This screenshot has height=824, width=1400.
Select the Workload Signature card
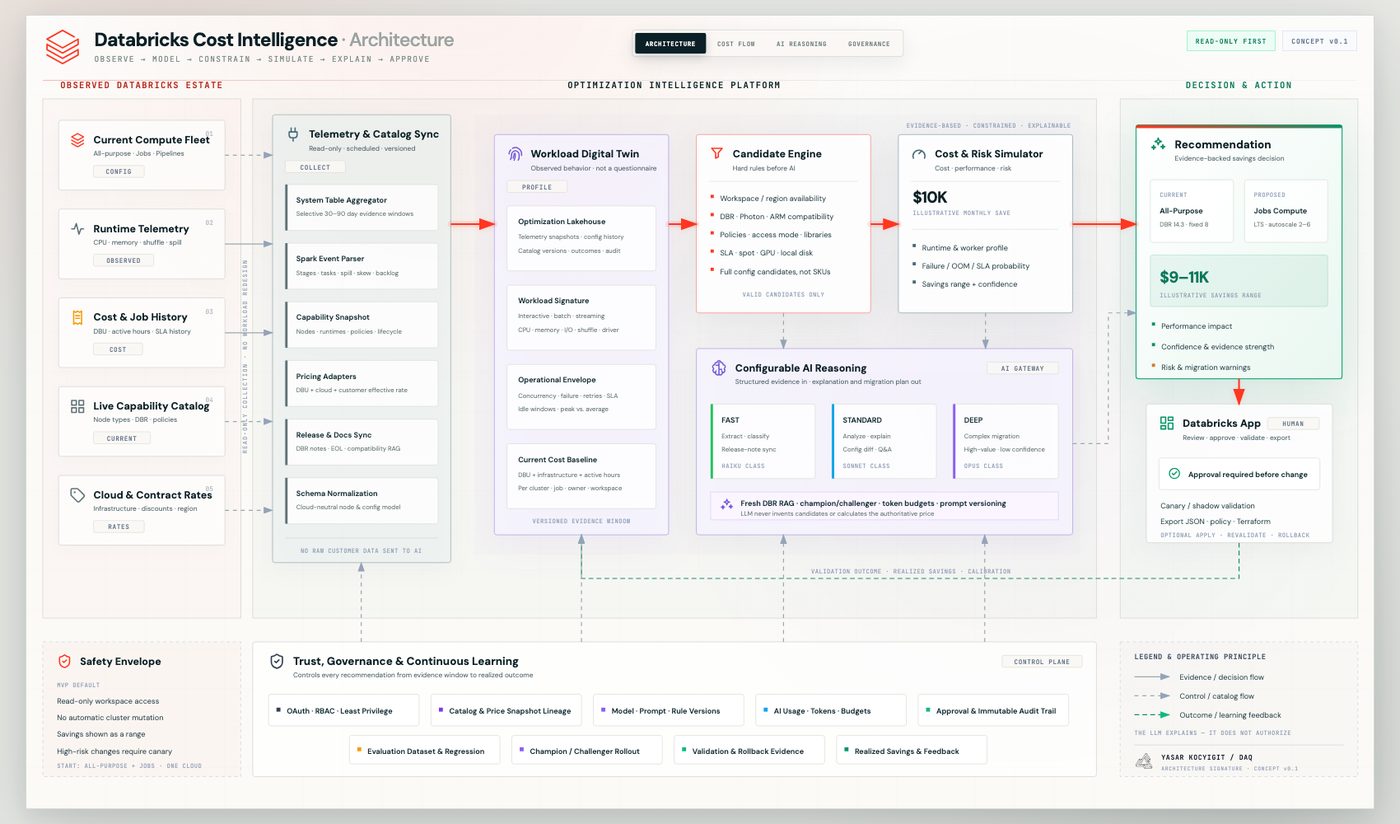[x=581, y=317]
